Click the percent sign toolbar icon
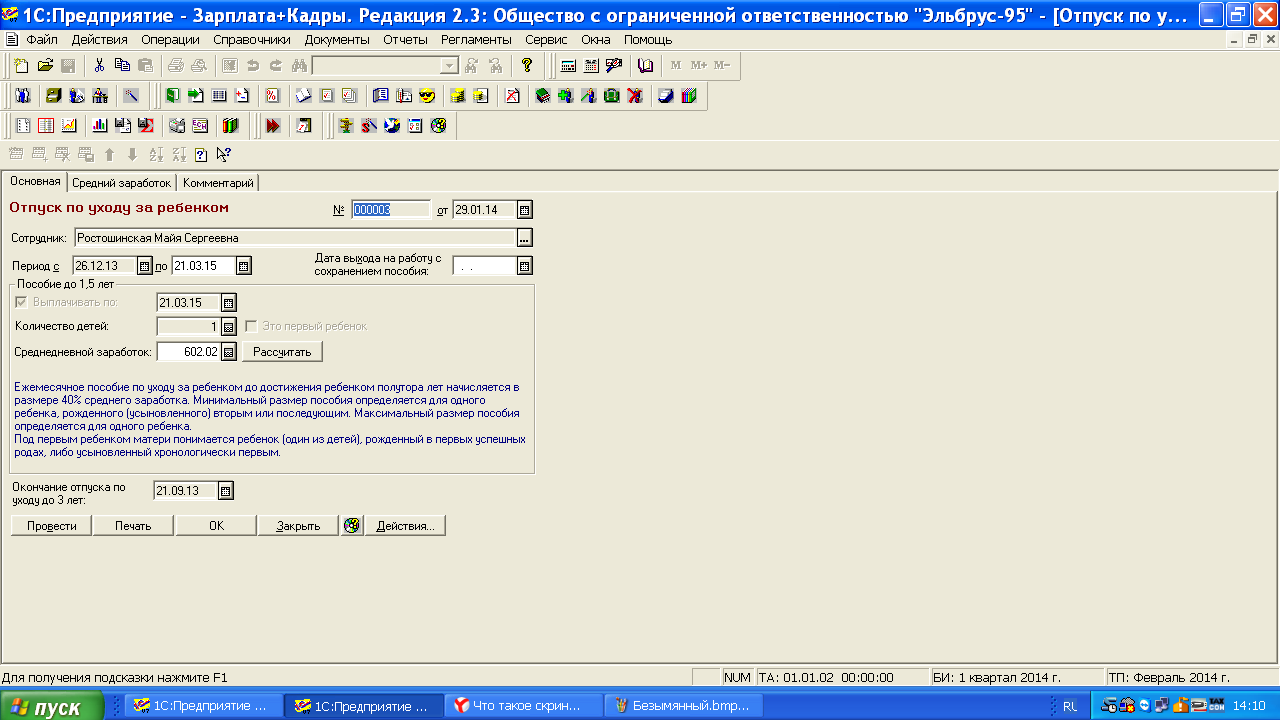Image resolution: width=1280 pixels, height=720 pixels. 272,96
